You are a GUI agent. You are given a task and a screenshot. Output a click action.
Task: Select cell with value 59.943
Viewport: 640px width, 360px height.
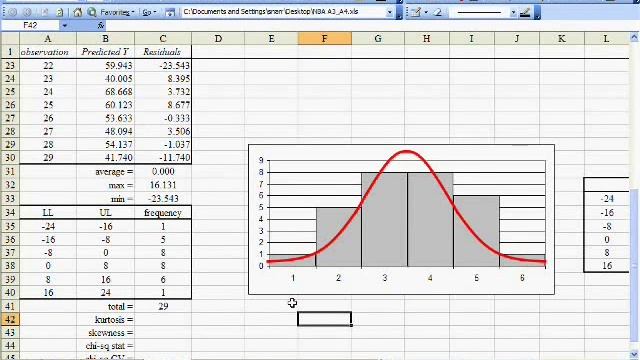pyautogui.click(x=105, y=65)
